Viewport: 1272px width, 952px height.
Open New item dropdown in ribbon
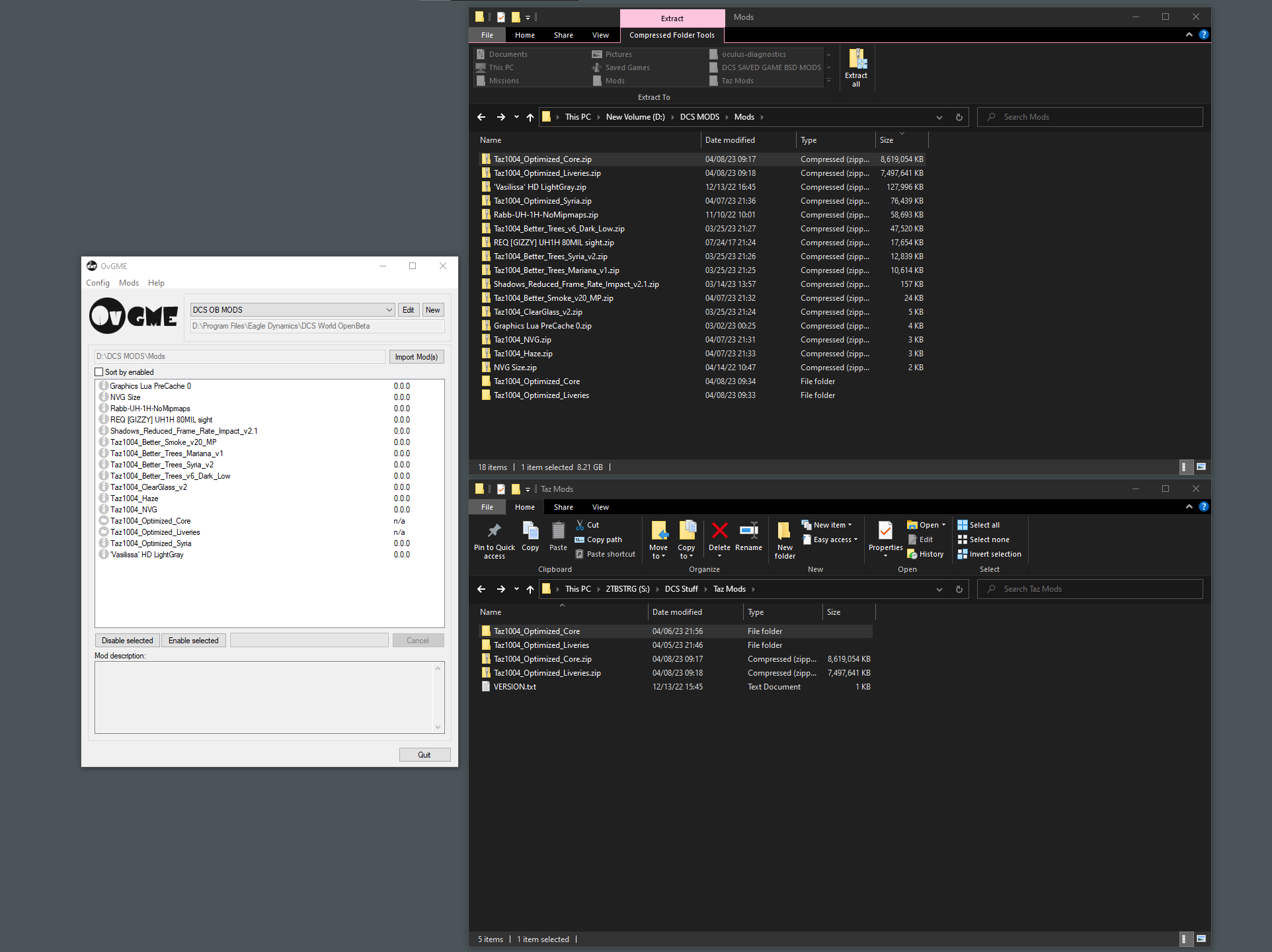pos(826,525)
